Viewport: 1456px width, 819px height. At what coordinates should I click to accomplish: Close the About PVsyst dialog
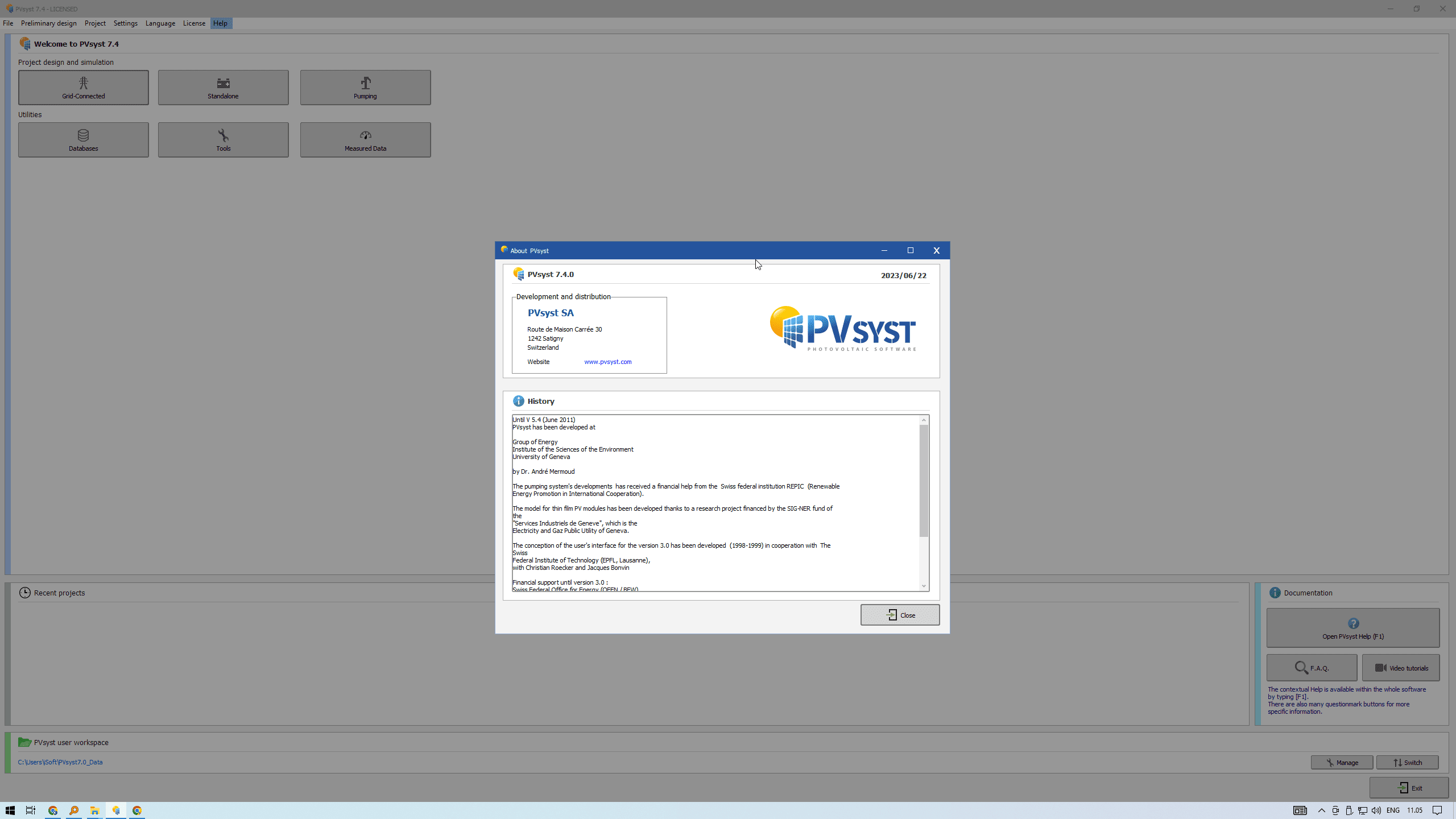point(900,615)
